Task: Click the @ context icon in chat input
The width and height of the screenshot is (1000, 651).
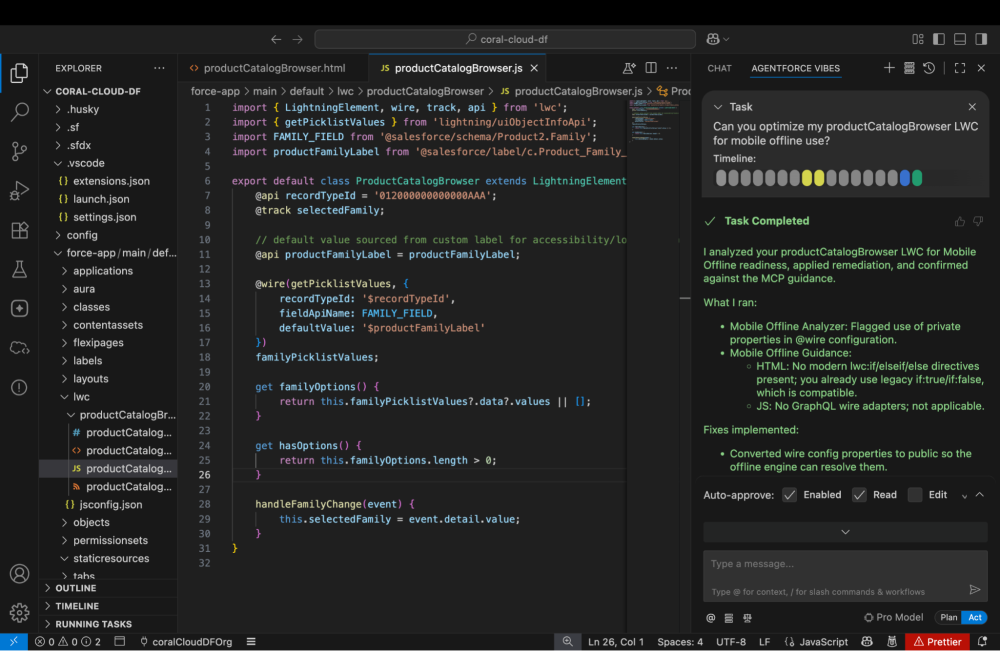Action: 711,618
